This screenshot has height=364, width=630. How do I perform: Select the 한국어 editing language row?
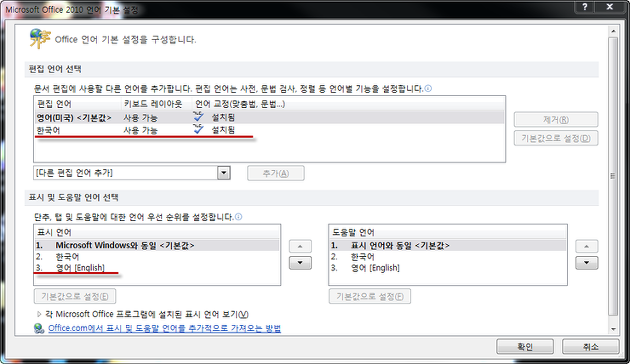pyautogui.click(x=269, y=130)
